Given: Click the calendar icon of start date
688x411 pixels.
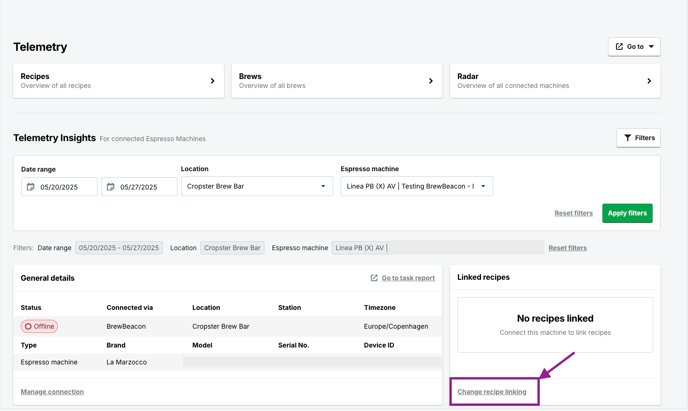Looking at the screenshot, I should [30, 187].
